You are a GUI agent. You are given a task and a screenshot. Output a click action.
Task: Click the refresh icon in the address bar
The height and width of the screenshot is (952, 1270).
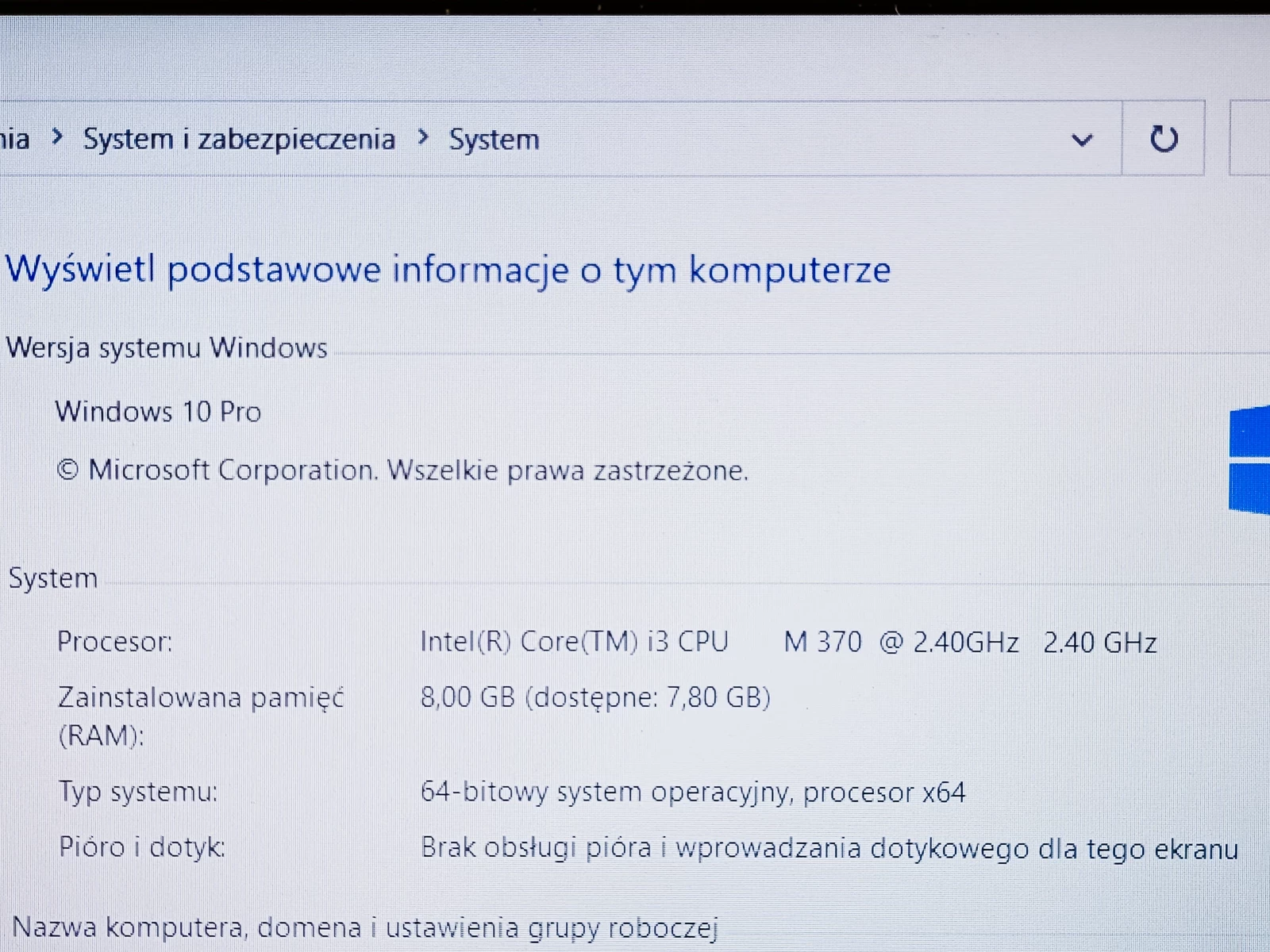[1164, 139]
